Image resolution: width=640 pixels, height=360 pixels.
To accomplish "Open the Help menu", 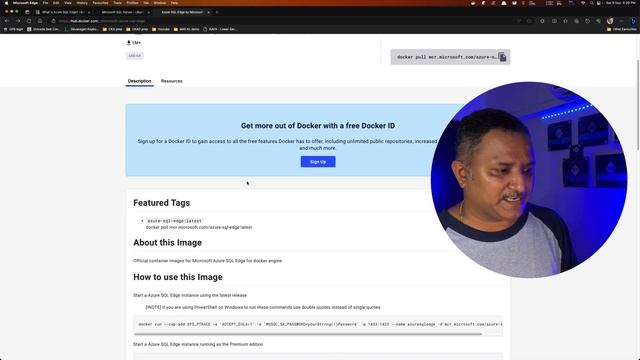I will click(x=174, y=3).
